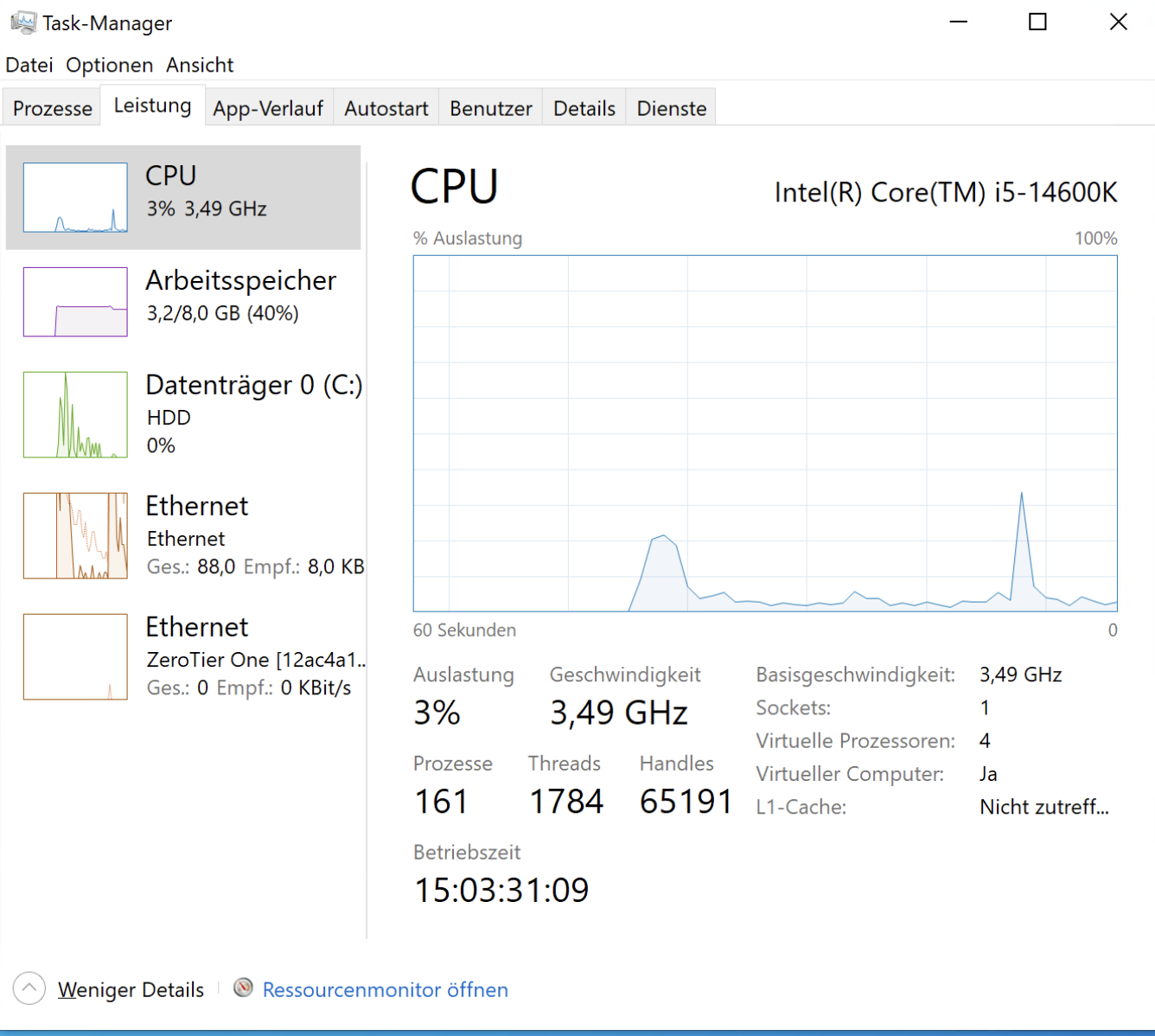1155x1036 pixels.
Task: Click the 60 Sekunden axis label
Action: point(464,630)
